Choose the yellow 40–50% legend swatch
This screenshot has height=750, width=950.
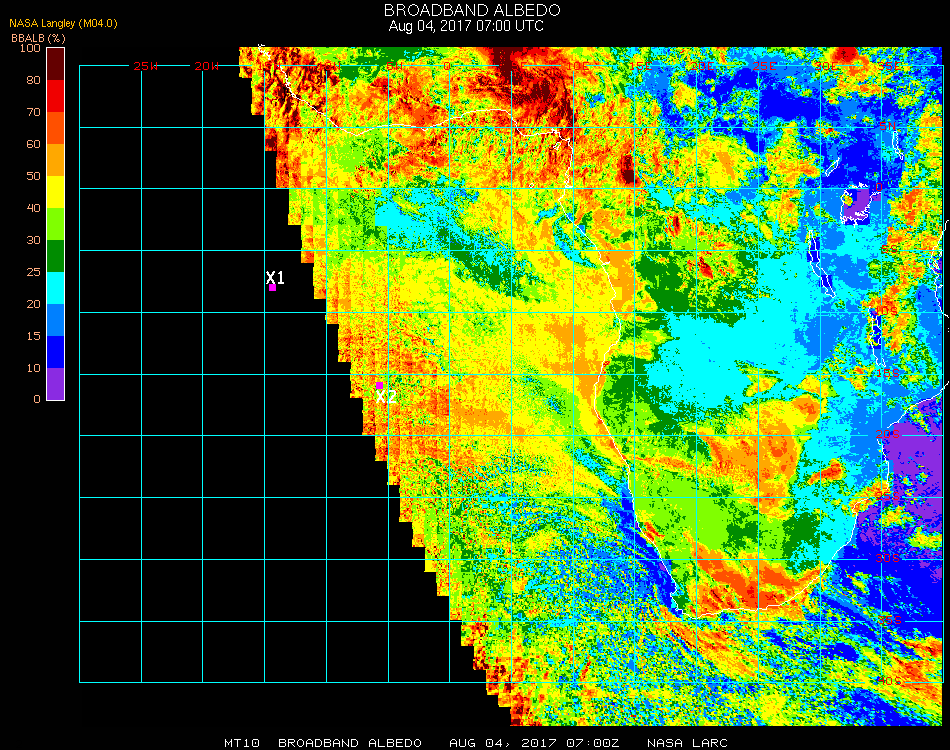click(x=56, y=191)
